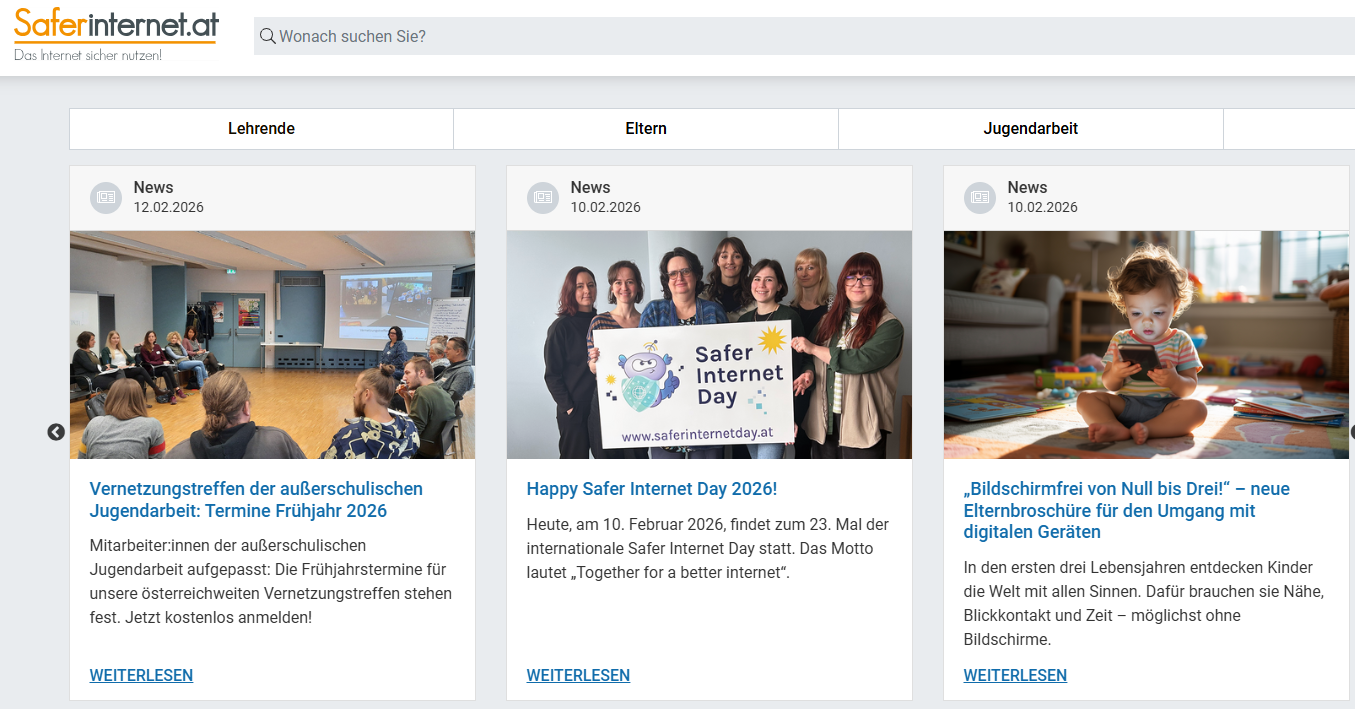Click the search magnifier icon
The height and width of the screenshot is (709, 1355).
point(267,37)
